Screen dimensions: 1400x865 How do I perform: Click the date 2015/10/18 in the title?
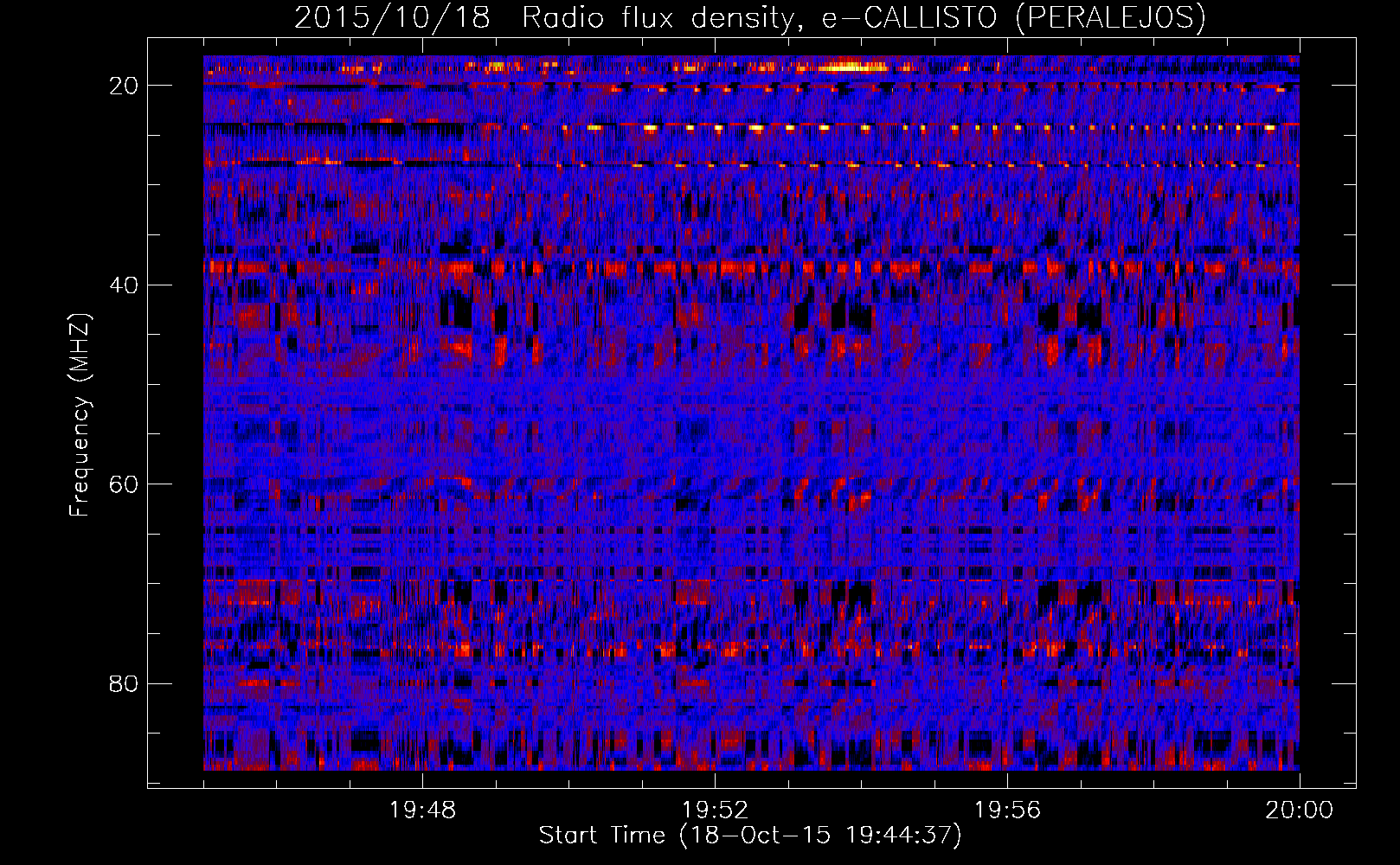393,17
